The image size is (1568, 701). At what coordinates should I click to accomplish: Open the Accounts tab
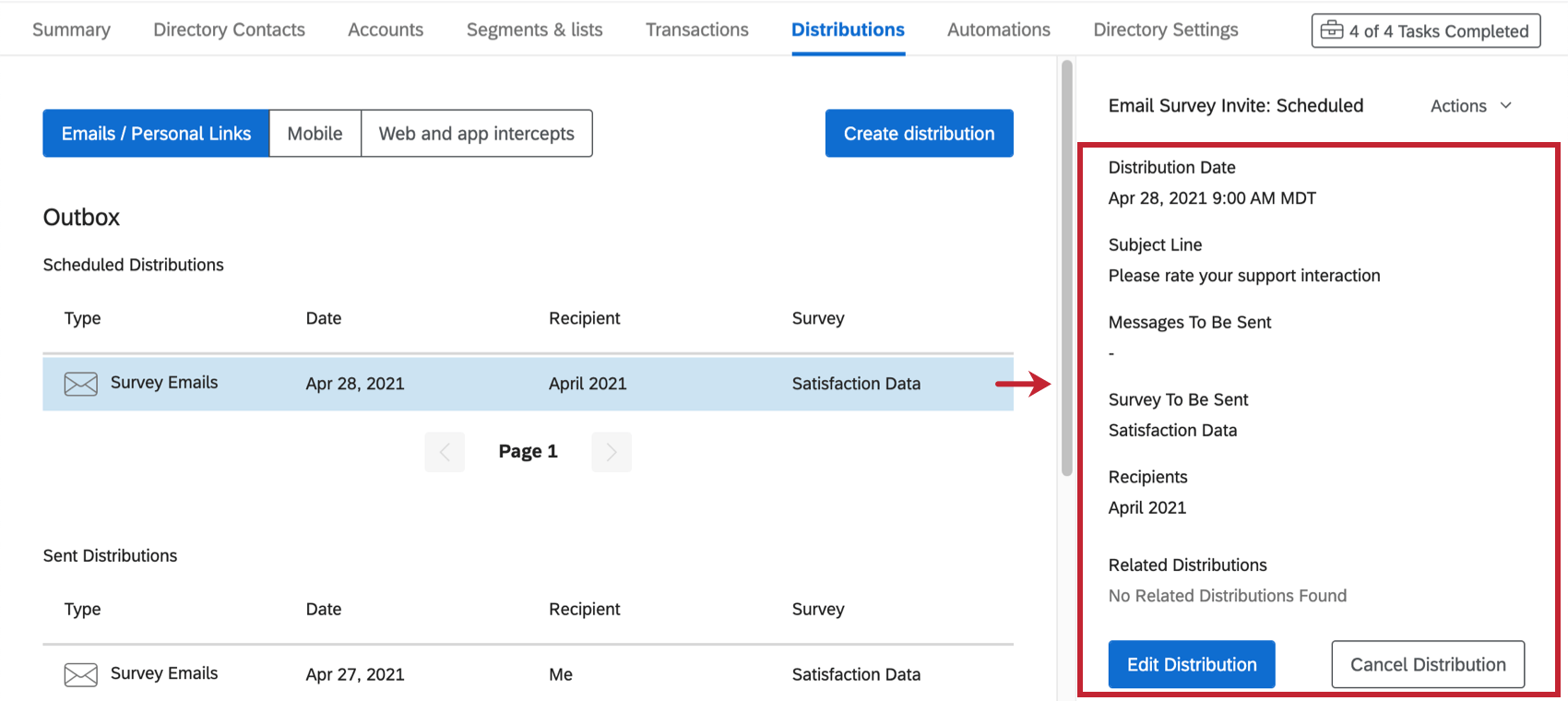coord(386,30)
